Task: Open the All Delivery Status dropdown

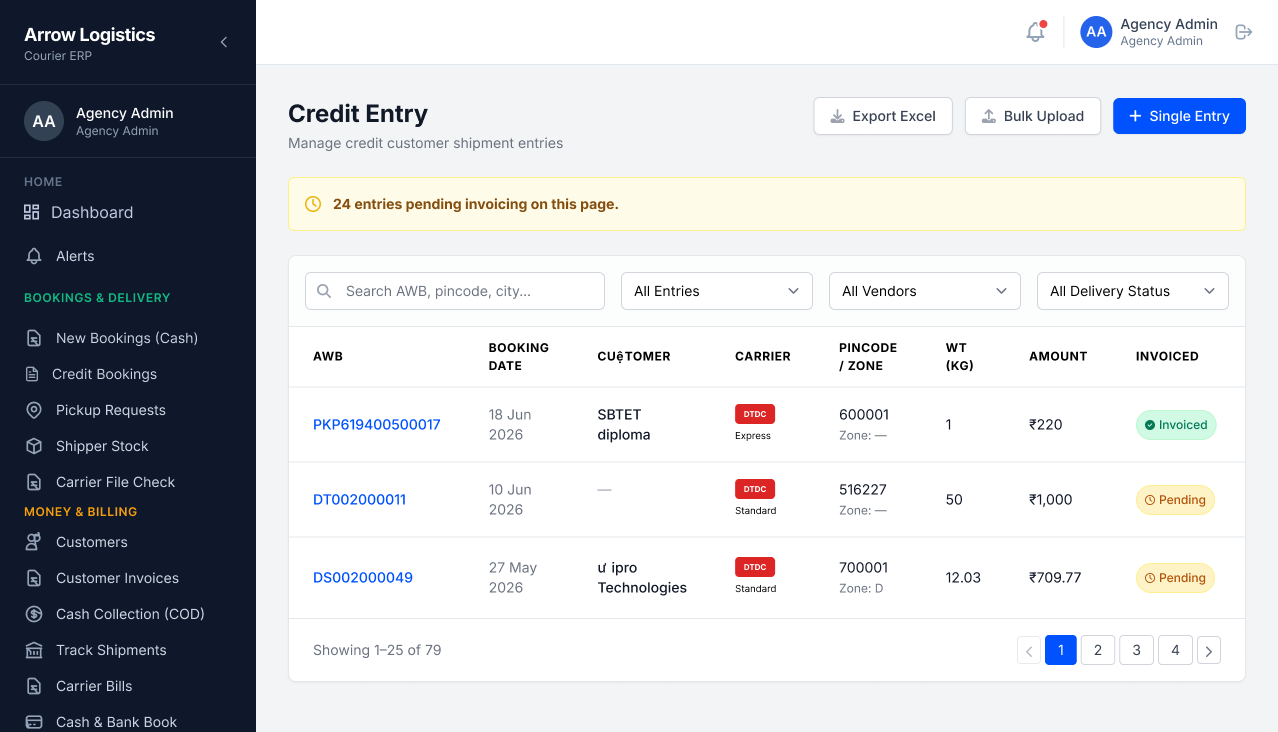Action: 1133,291
